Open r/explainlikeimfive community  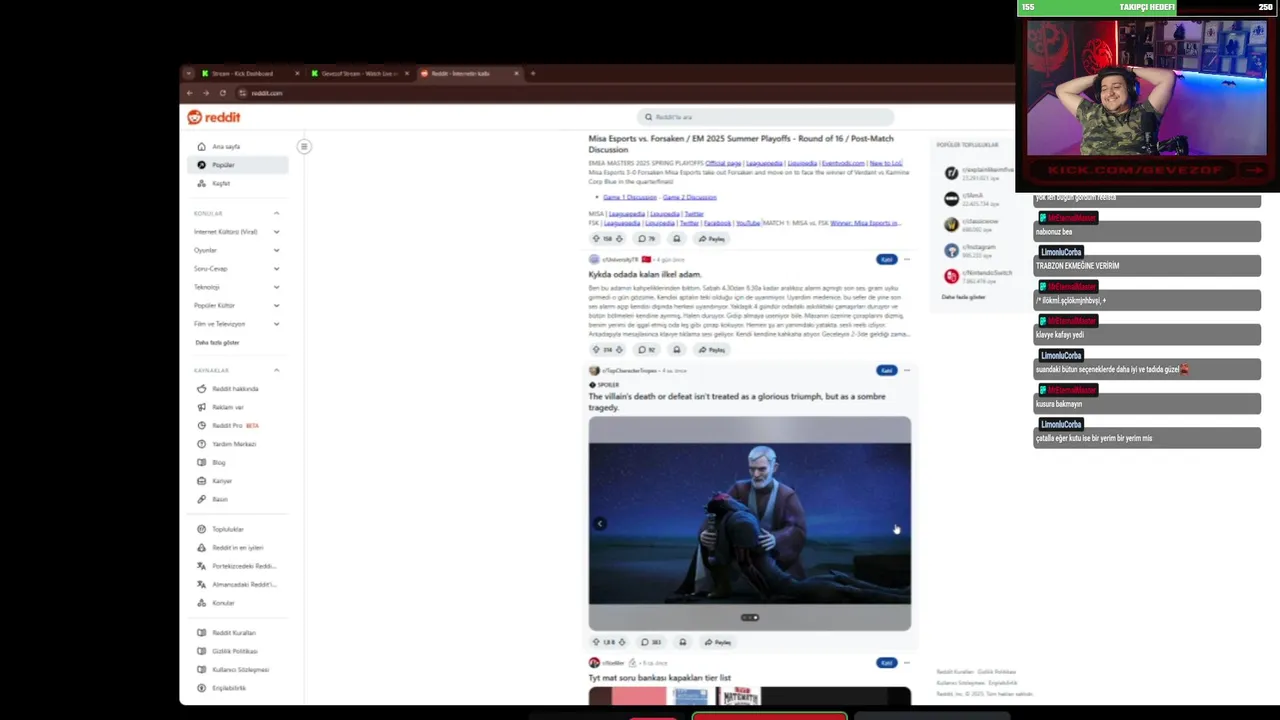pyautogui.click(x=978, y=173)
